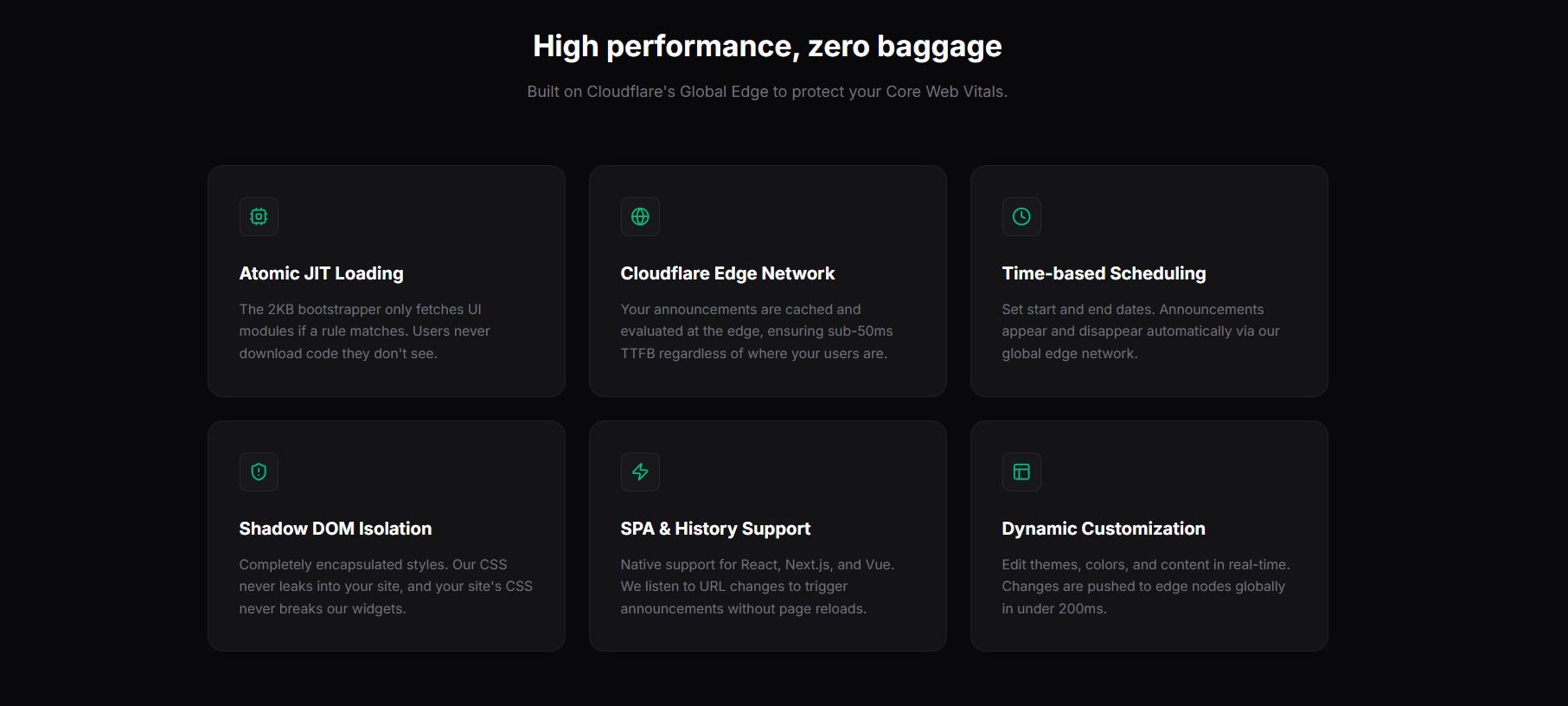Image resolution: width=1568 pixels, height=706 pixels.
Task: Click the globe icon above Cloudflare Edge Network
Action: (640, 216)
